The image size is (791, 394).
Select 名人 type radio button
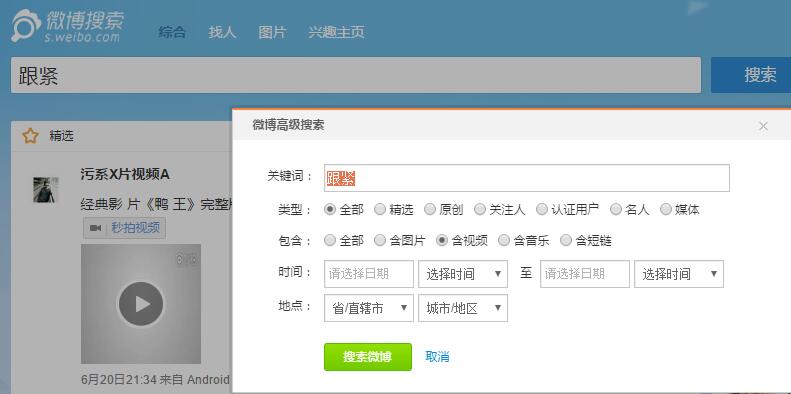615,209
